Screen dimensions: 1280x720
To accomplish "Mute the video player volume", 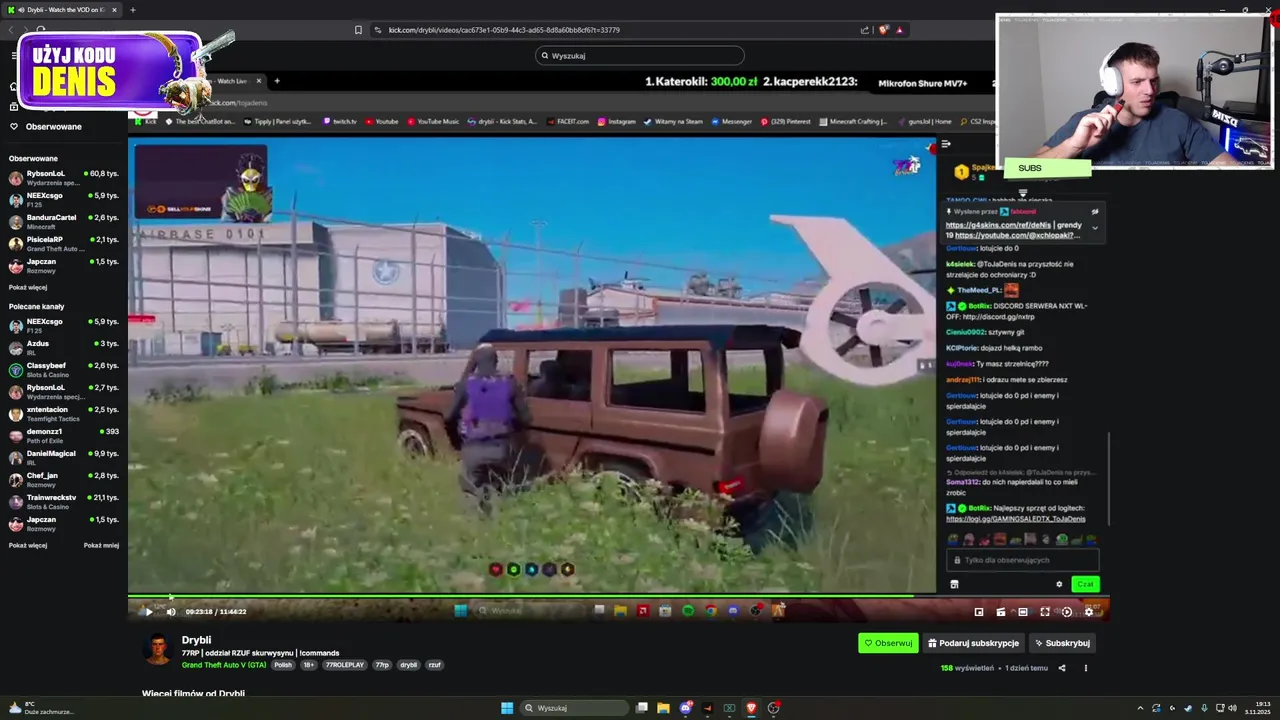I will (171, 612).
